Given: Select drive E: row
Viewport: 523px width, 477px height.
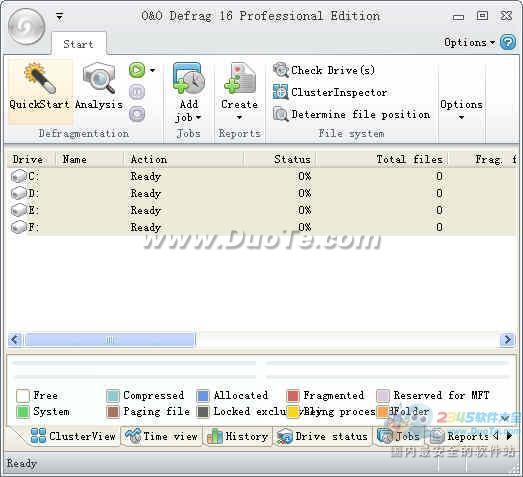Looking at the screenshot, I should point(262,210).
